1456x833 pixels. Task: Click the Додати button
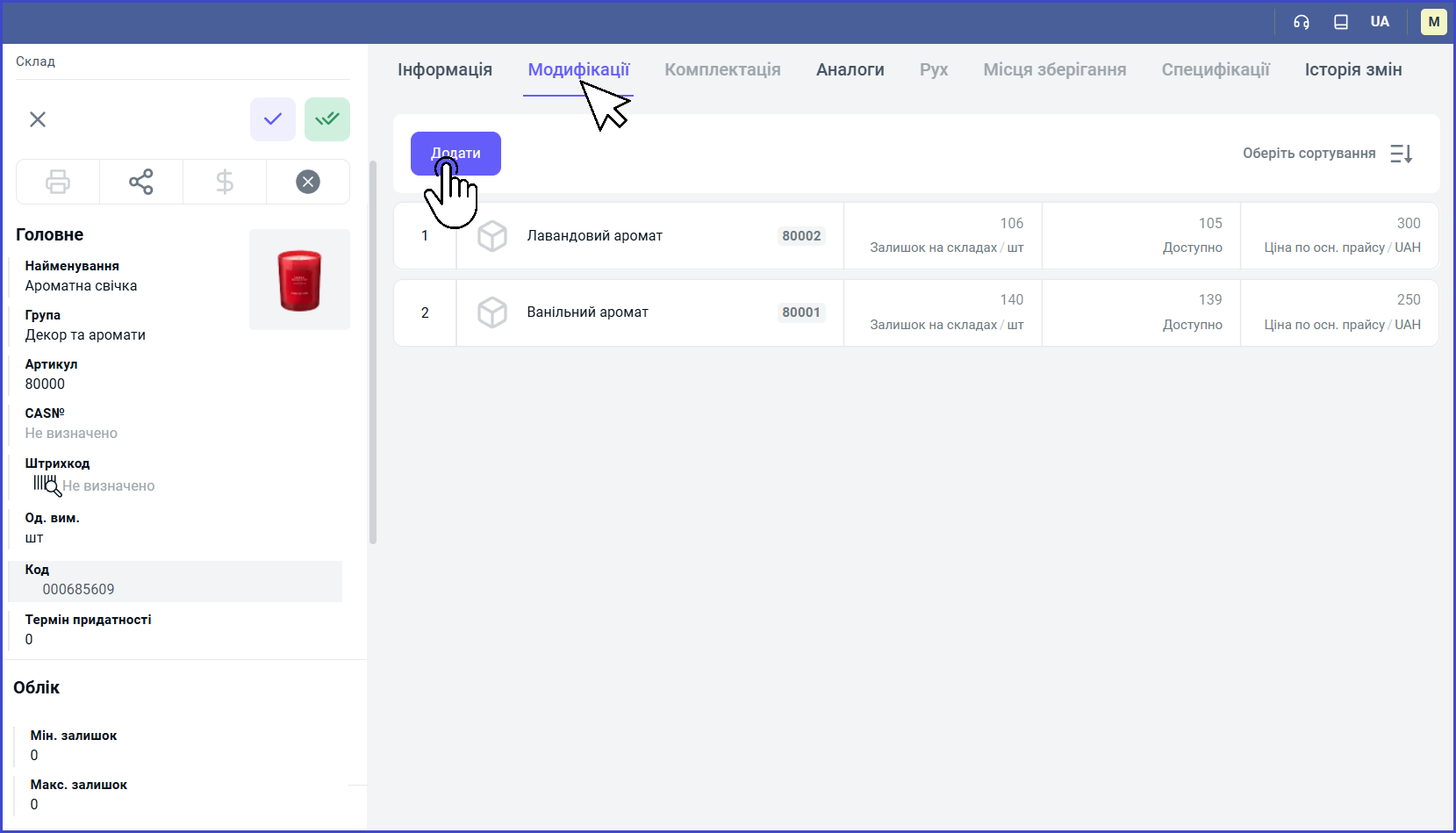point(455,154)
